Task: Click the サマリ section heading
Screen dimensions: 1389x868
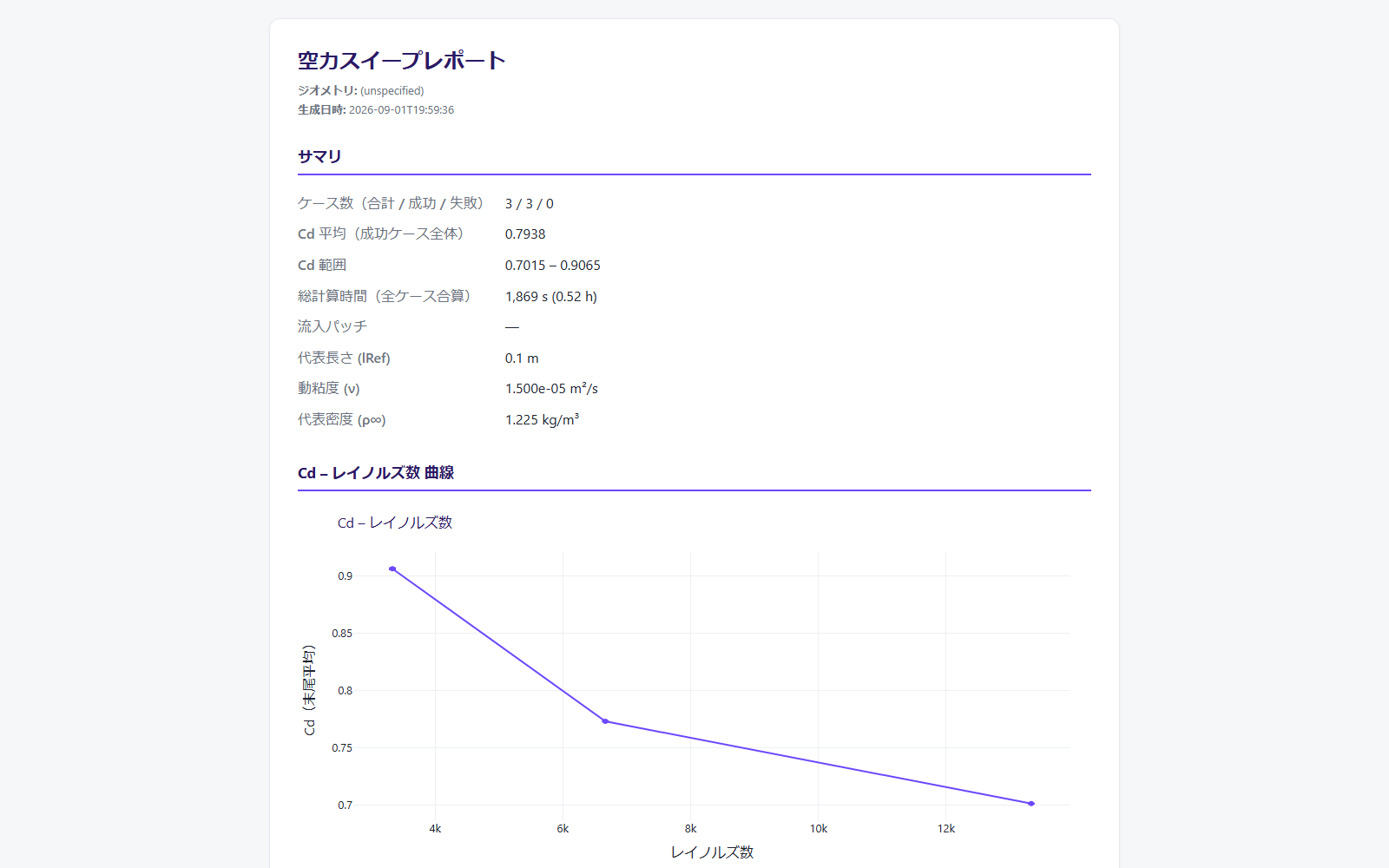Action: [x=319, y=156]
